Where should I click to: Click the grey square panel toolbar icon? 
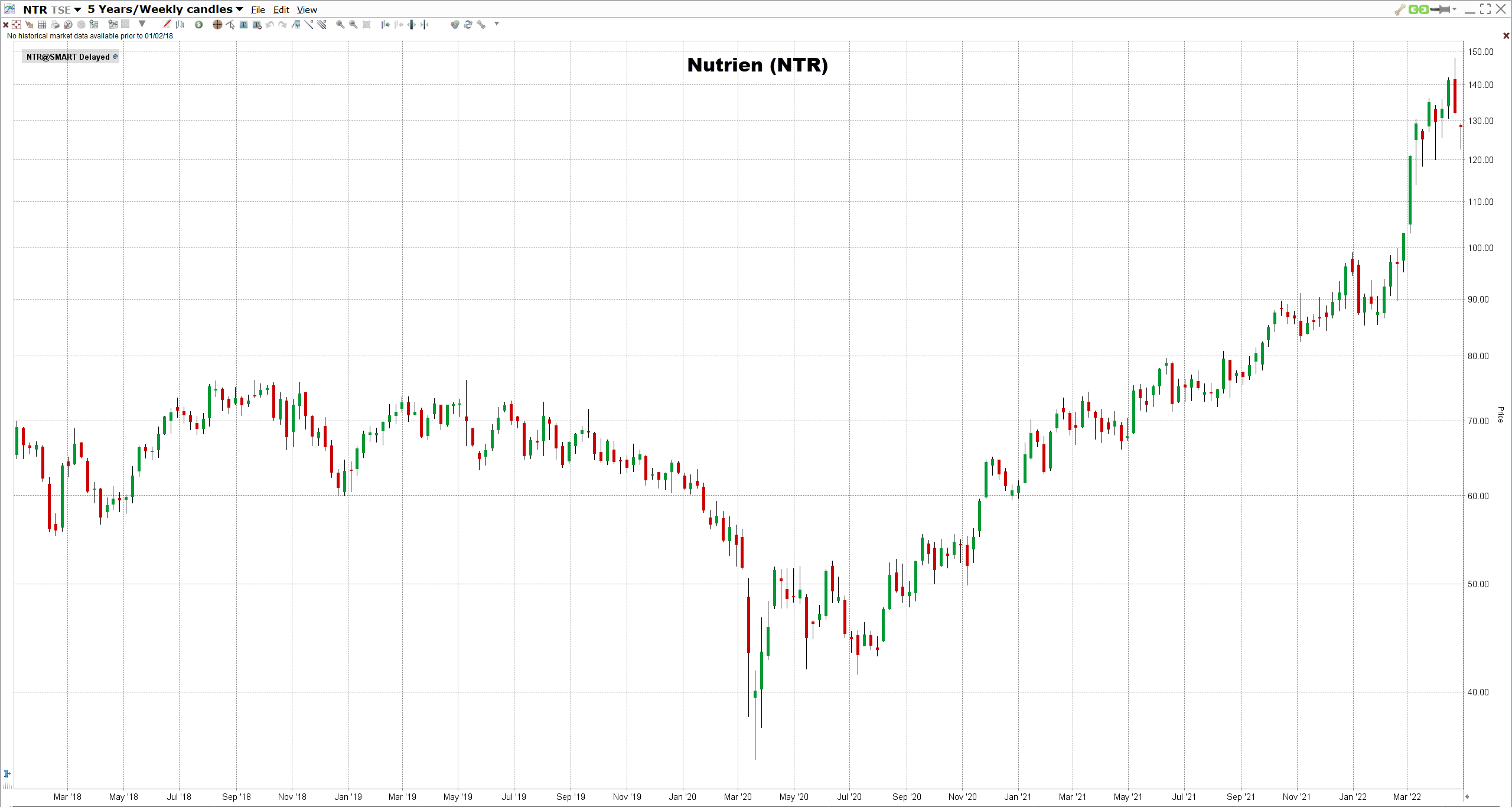tap(125, 24)
